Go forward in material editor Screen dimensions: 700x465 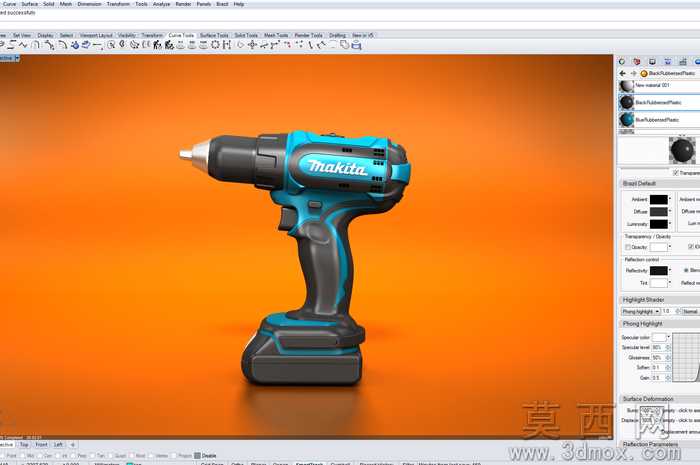click(x=633, y=73)
